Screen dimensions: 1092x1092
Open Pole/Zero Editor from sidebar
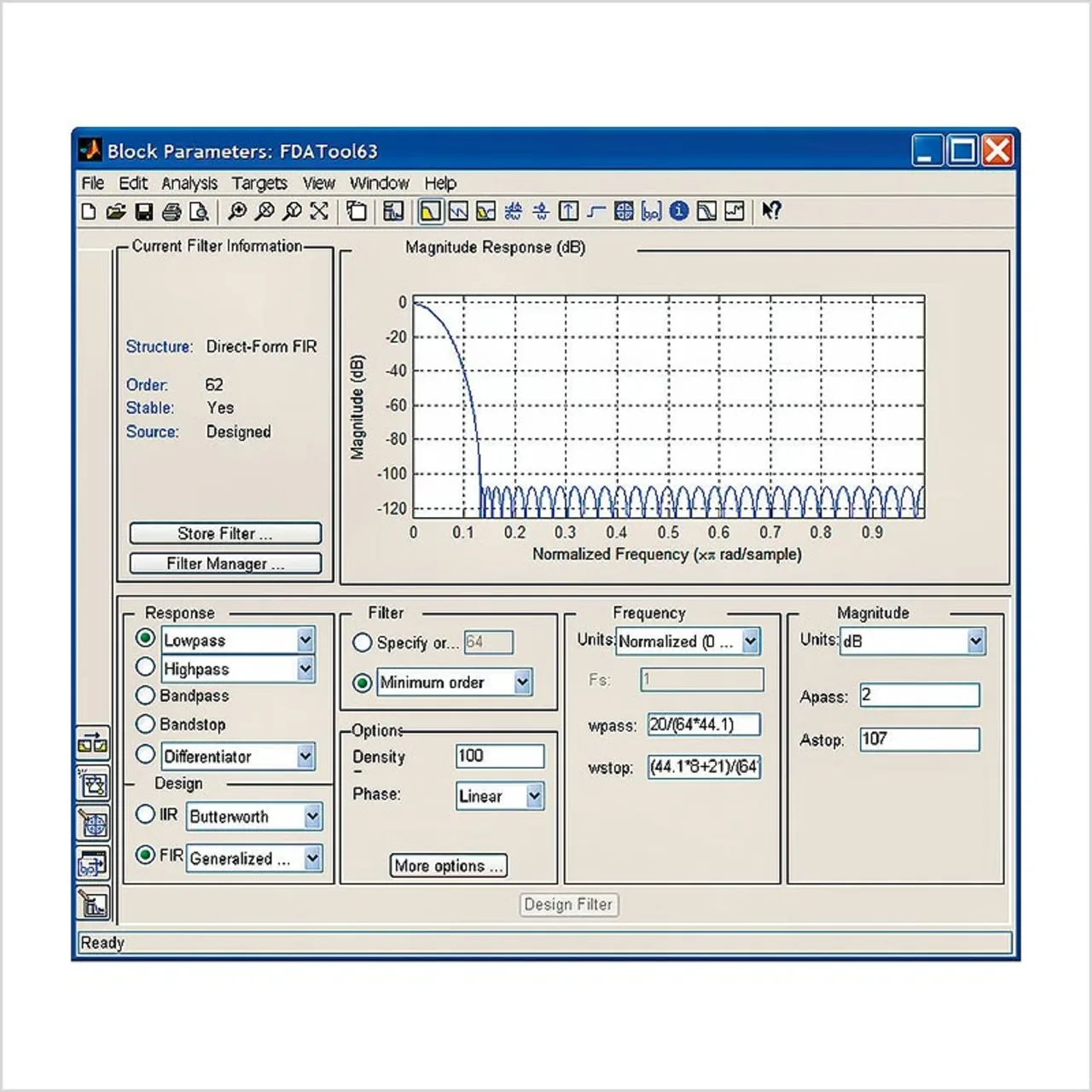[x=93, y=824]
